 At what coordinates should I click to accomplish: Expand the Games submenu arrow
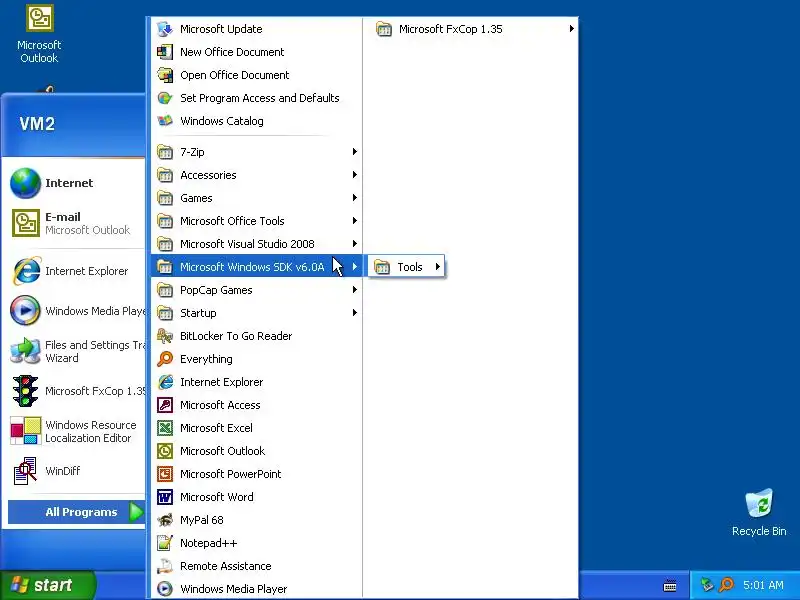tap(355, 197)
